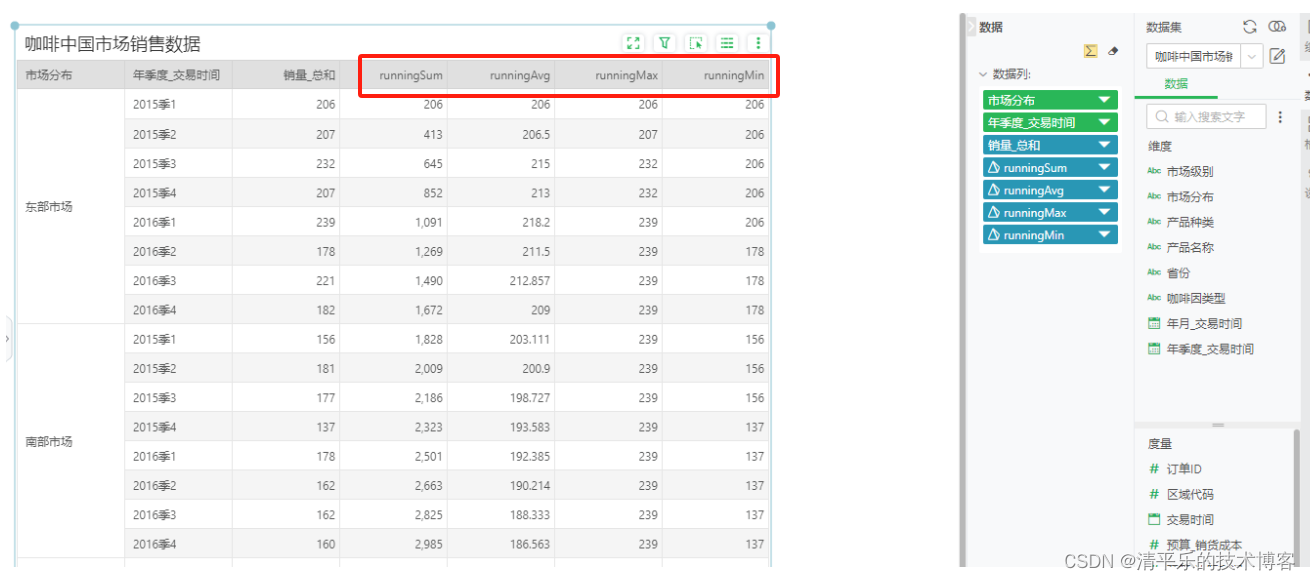1310x580 pixels.
Task: Click the linked-circles icon beside refresh
Action: [1277, 27]
